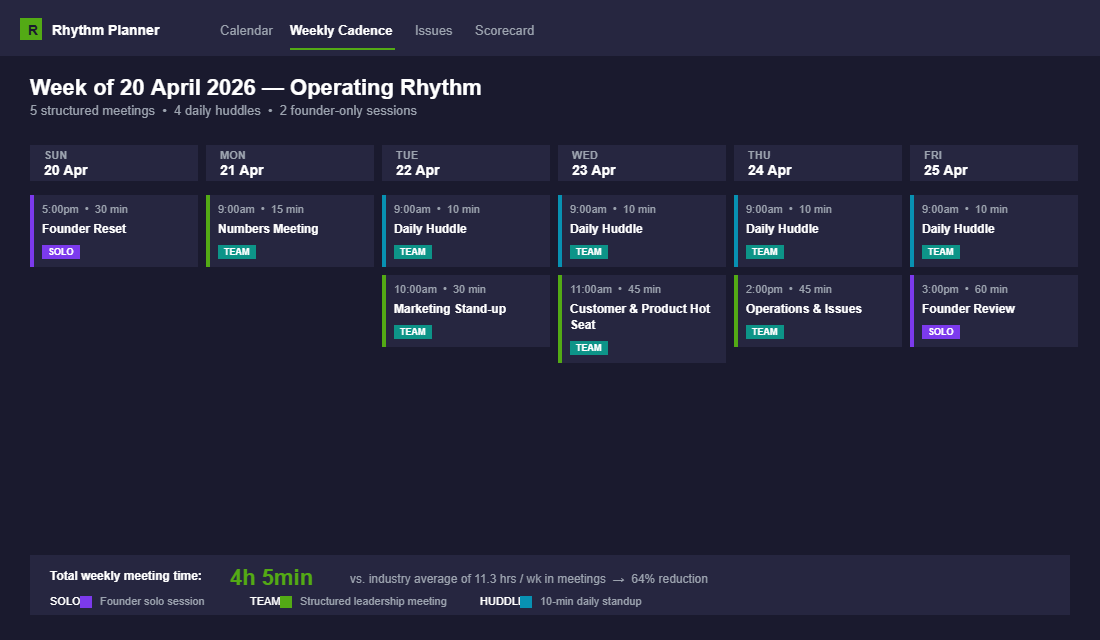Click the SOLO badge on Founder Reset

pyautogui.click(x=61, y=252)
